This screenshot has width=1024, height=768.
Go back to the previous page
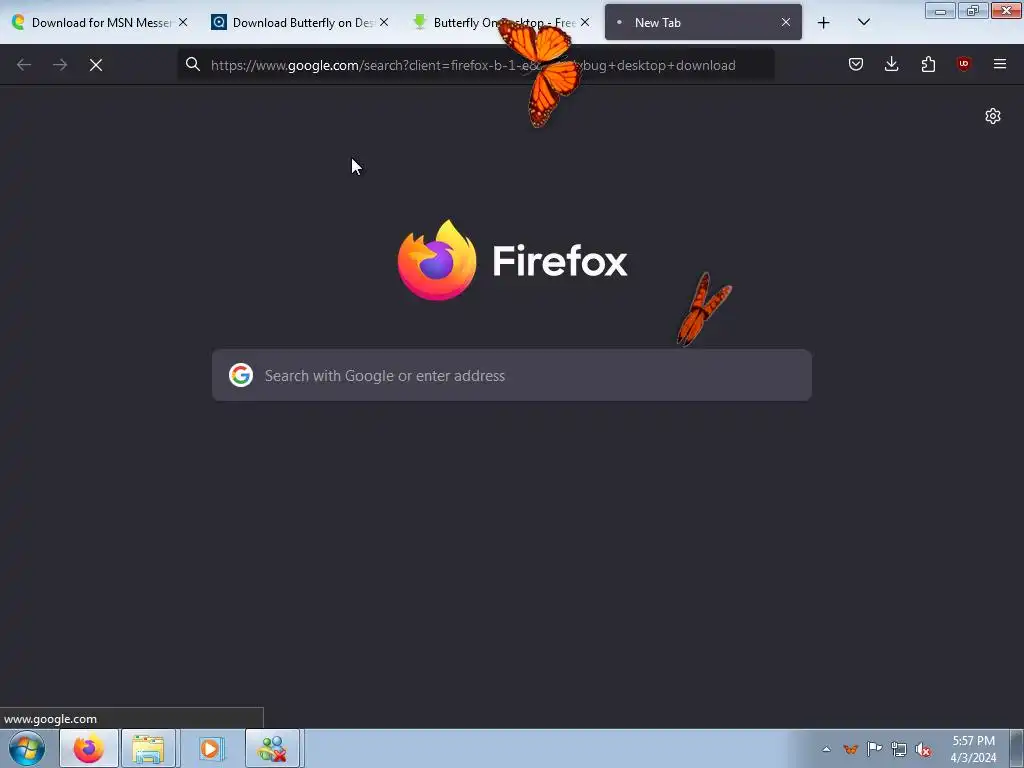click(x=24, y=65)
